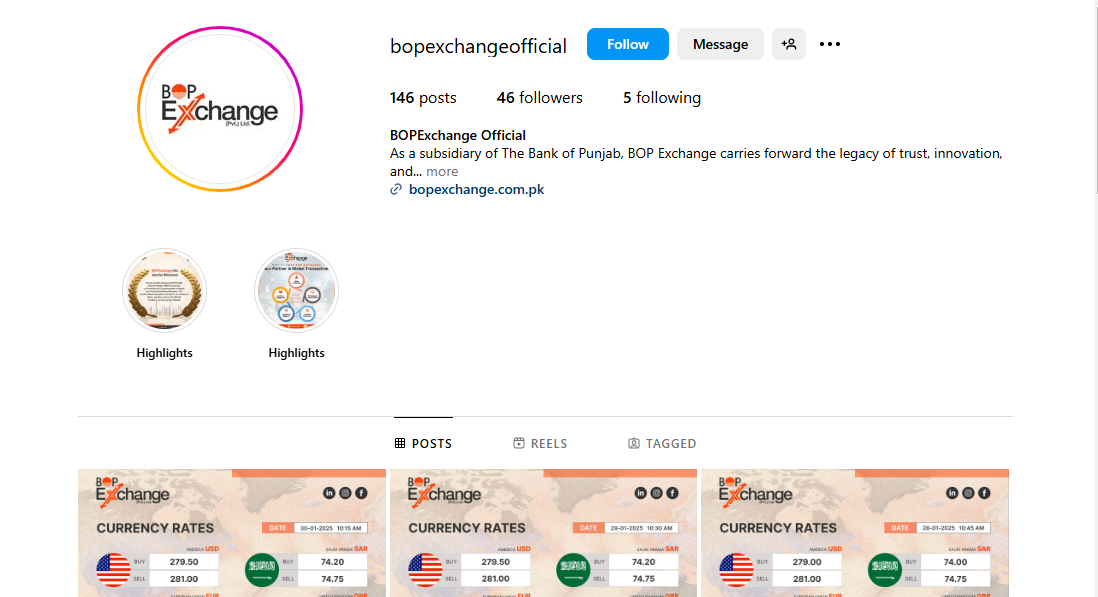Open the BOP Exchange profile picture story
This screenshot has width=1098, height=597.
[x=220, y=109]
